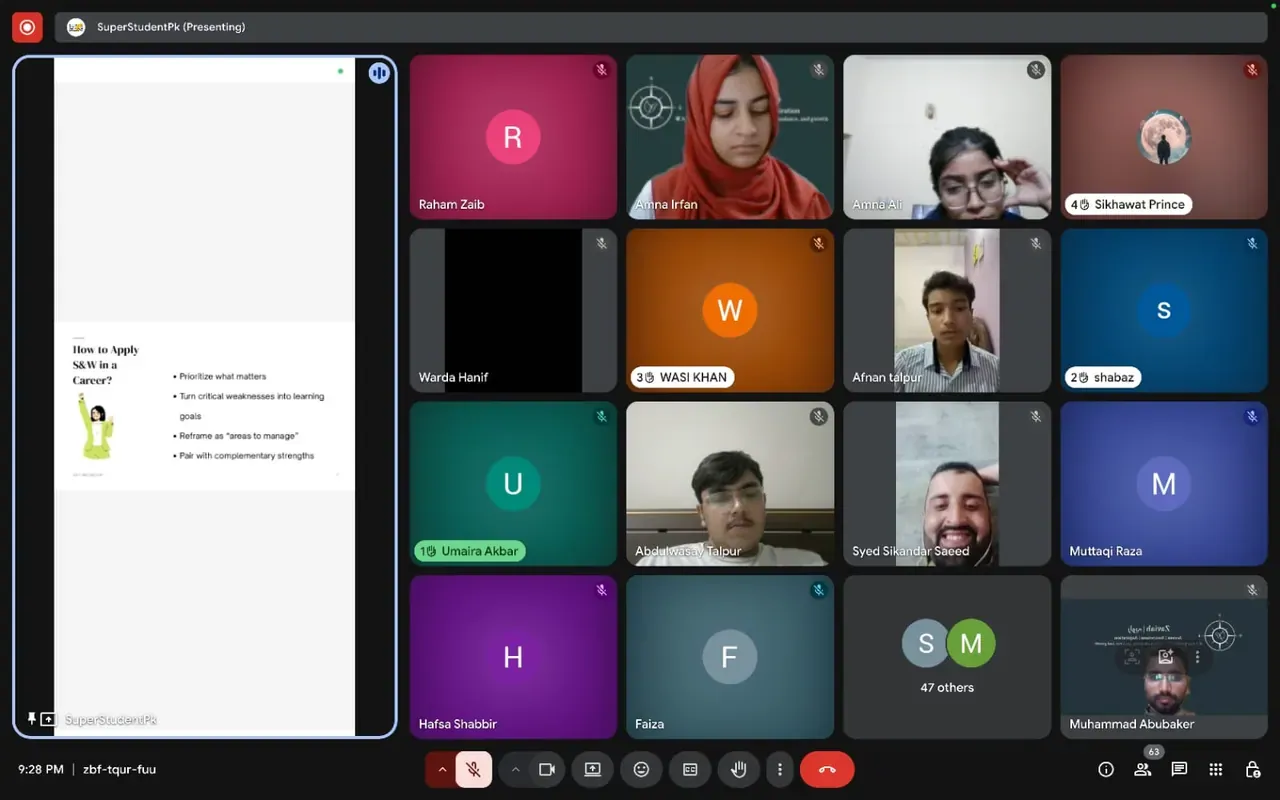Expand audio settings arrow beside microphone
The height and width of the screenshot is (800, 1280).
coord(441,769)
